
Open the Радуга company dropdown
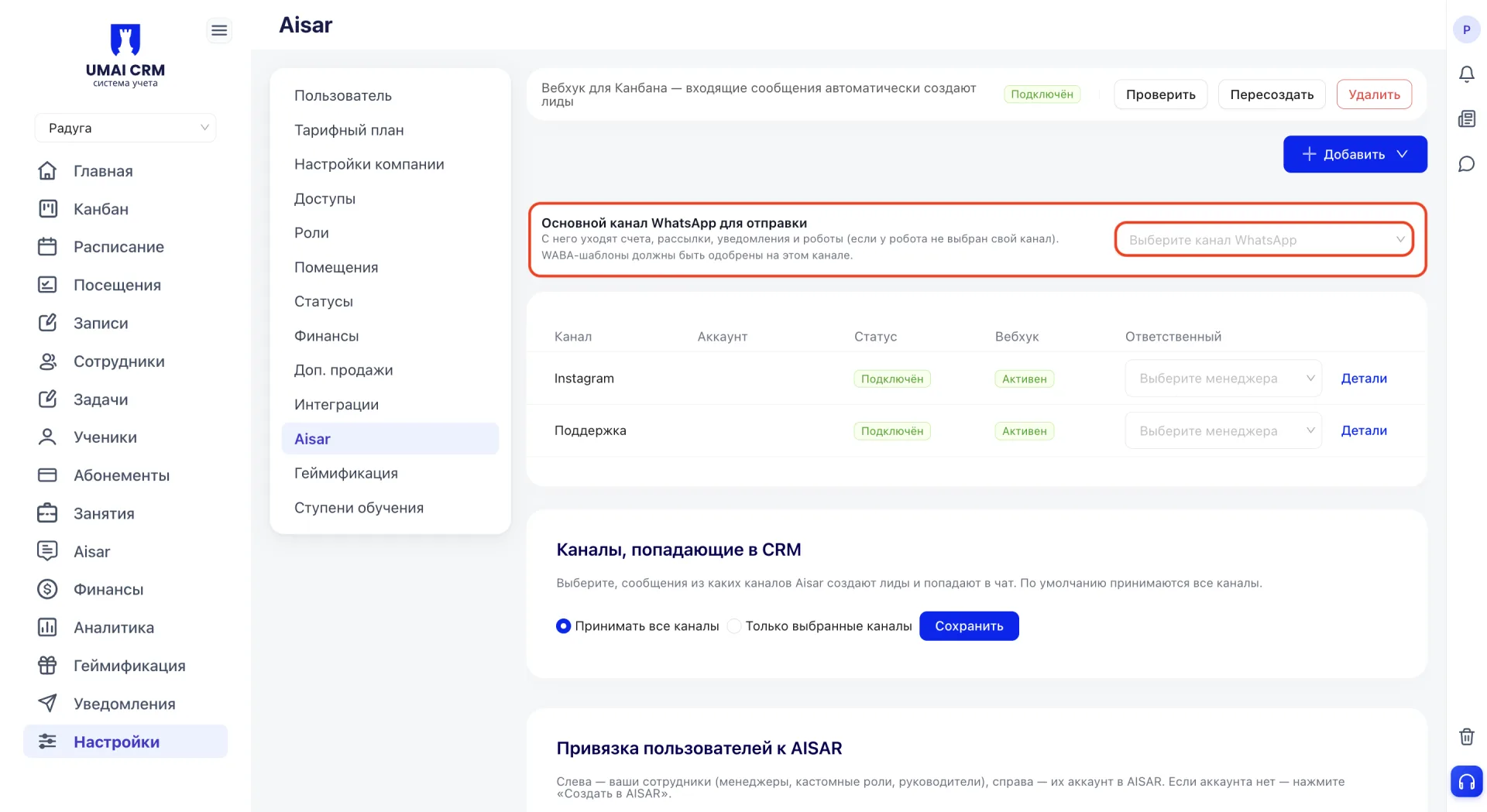click(x=125, y=128)
